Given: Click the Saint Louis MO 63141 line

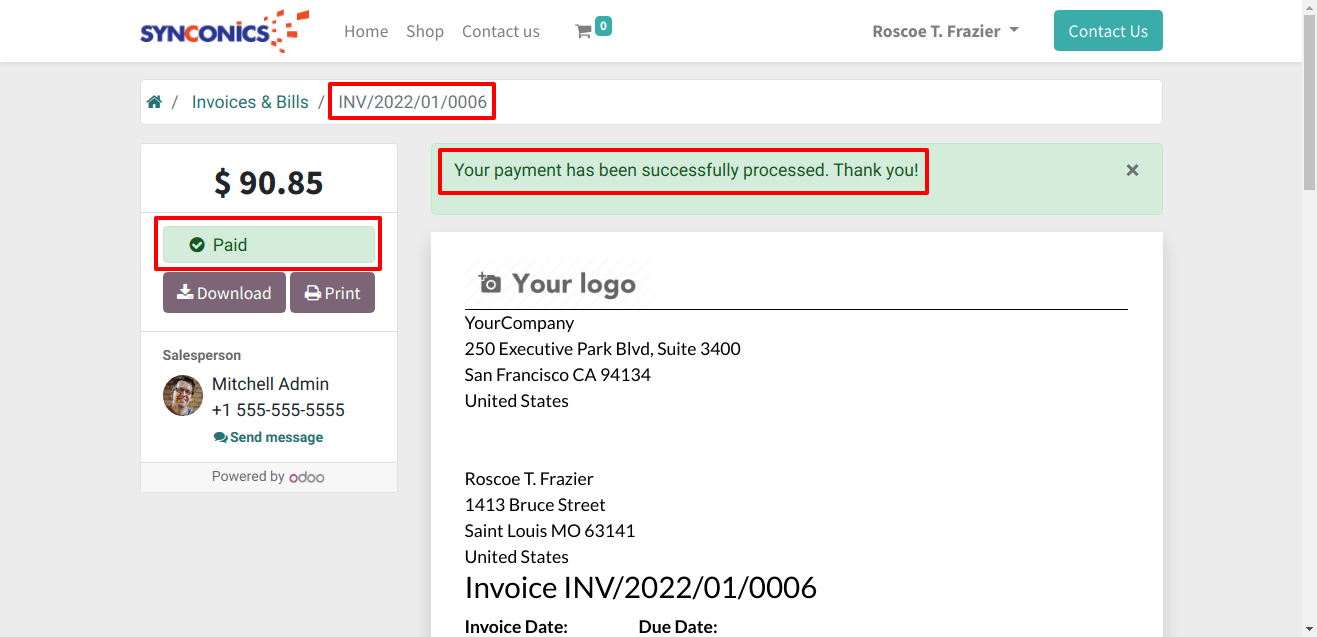Looking at the screenshot, I should click(x=550, y=531).
